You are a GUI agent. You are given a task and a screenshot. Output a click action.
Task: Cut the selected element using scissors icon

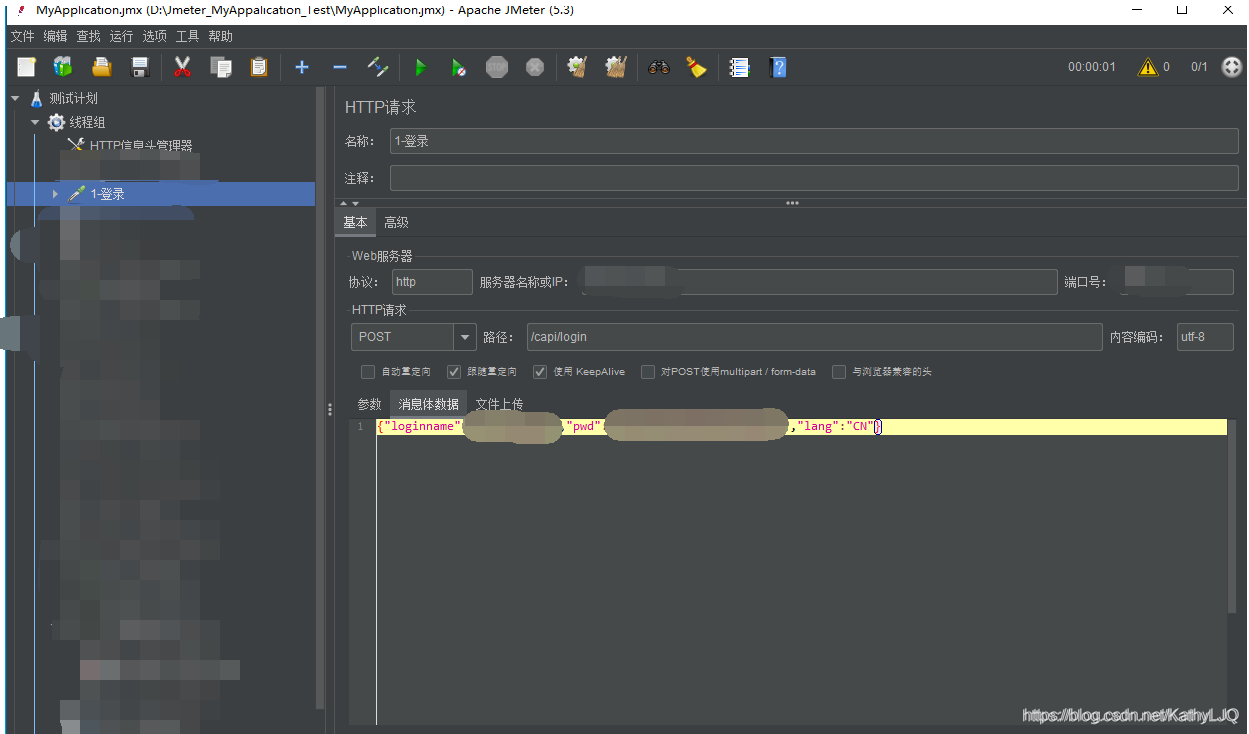coord(183,67)
